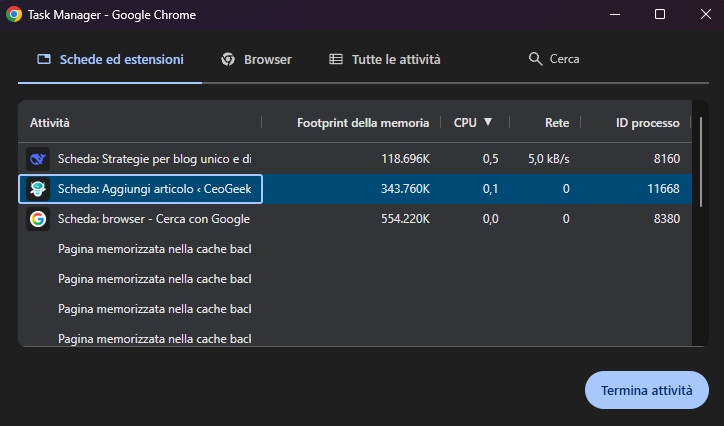This screenshot has width=724, height=426.
Task: Click process ID 8380
Action: (x=667, y=219)
